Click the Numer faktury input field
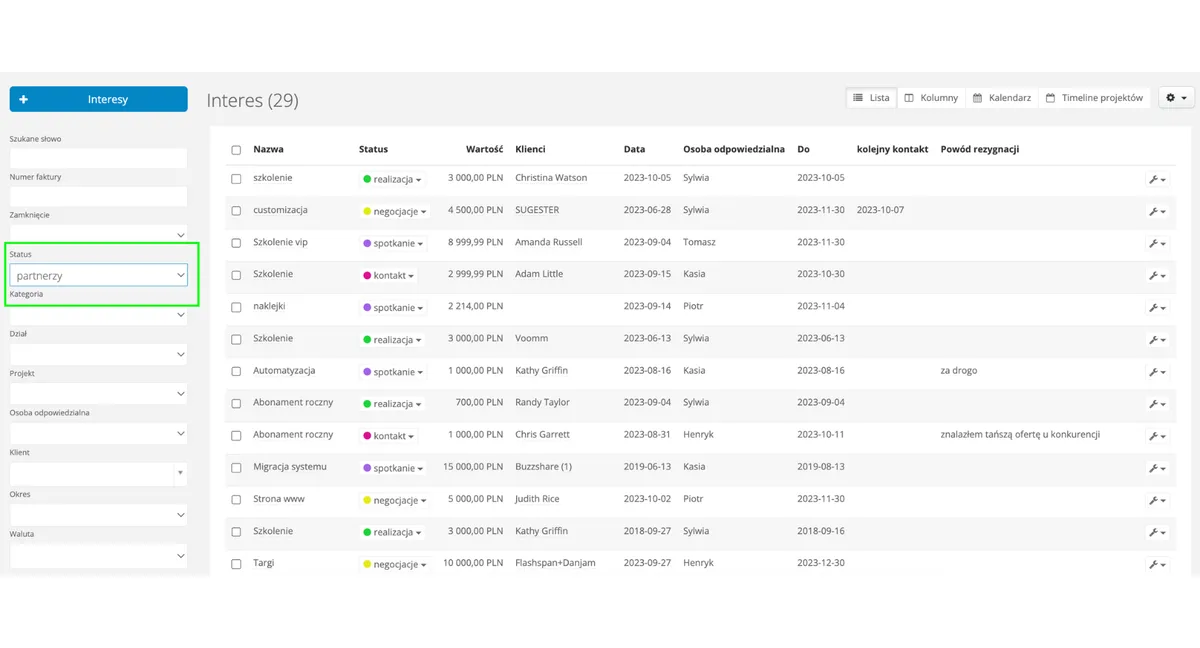Screen dimensions: 1200x648 tap(99, 196)
